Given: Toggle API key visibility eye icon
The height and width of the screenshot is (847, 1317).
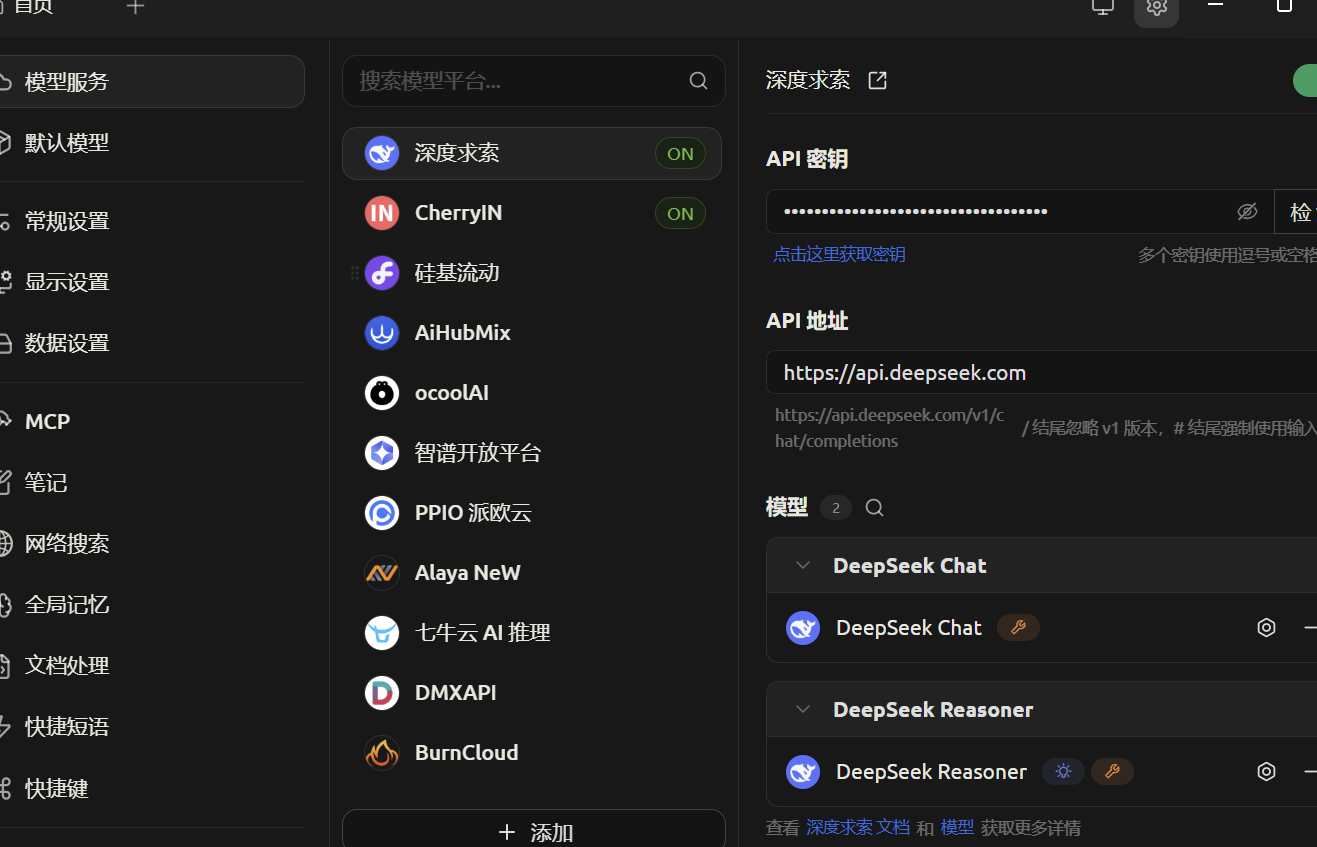Looking at the screenshot, I should tap(1247, 212).
